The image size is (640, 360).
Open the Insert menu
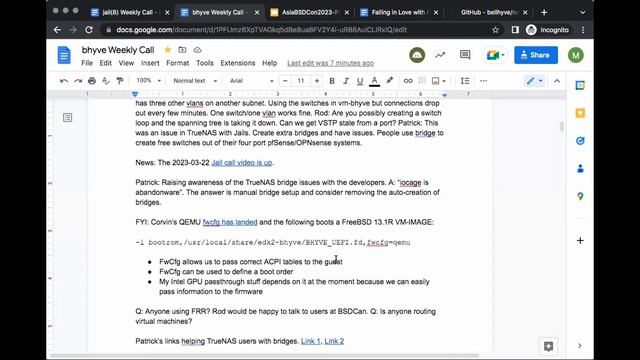click(150, 63)
